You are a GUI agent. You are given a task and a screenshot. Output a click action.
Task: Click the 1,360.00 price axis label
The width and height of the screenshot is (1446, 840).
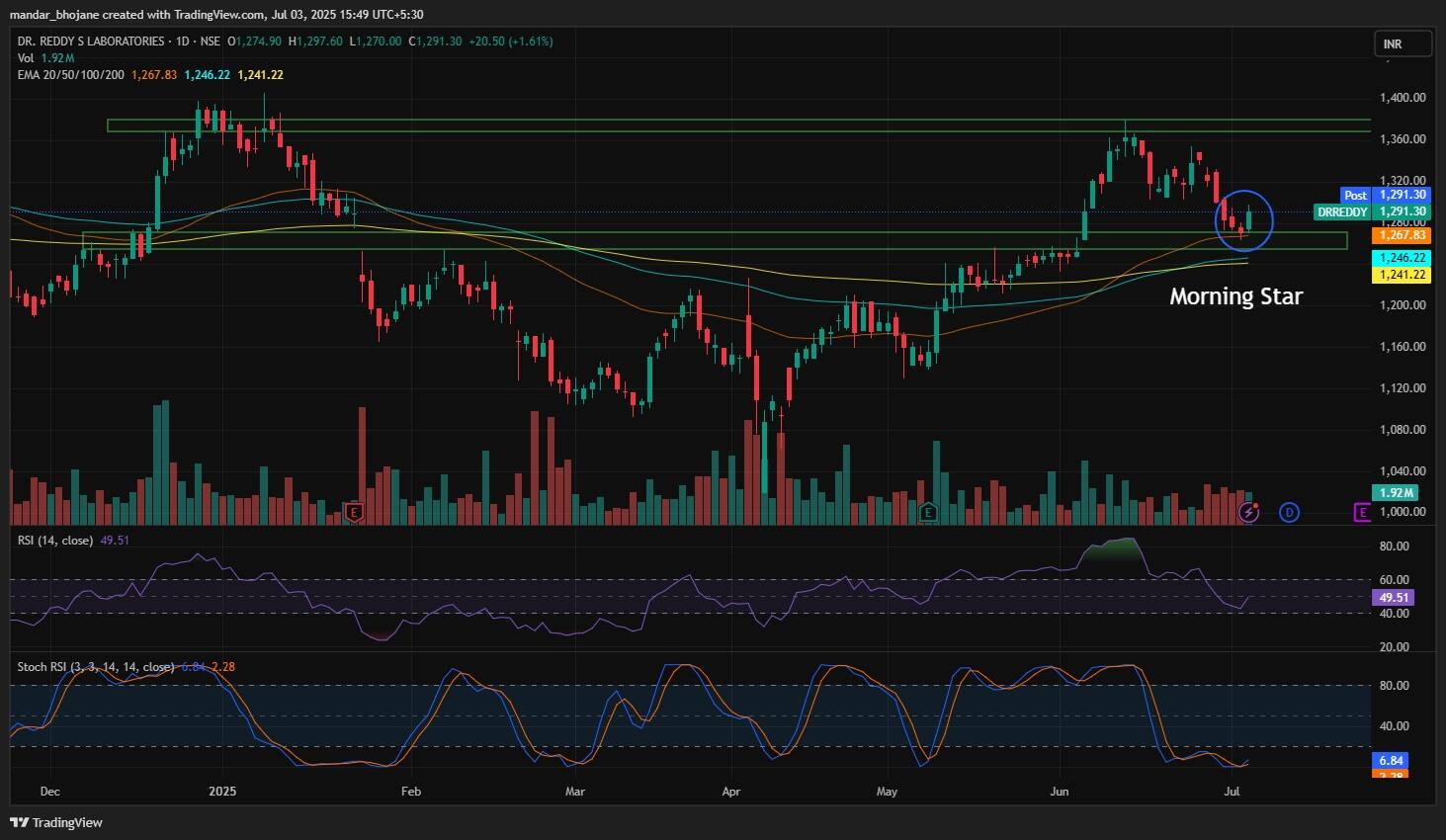pos(1403,139)
